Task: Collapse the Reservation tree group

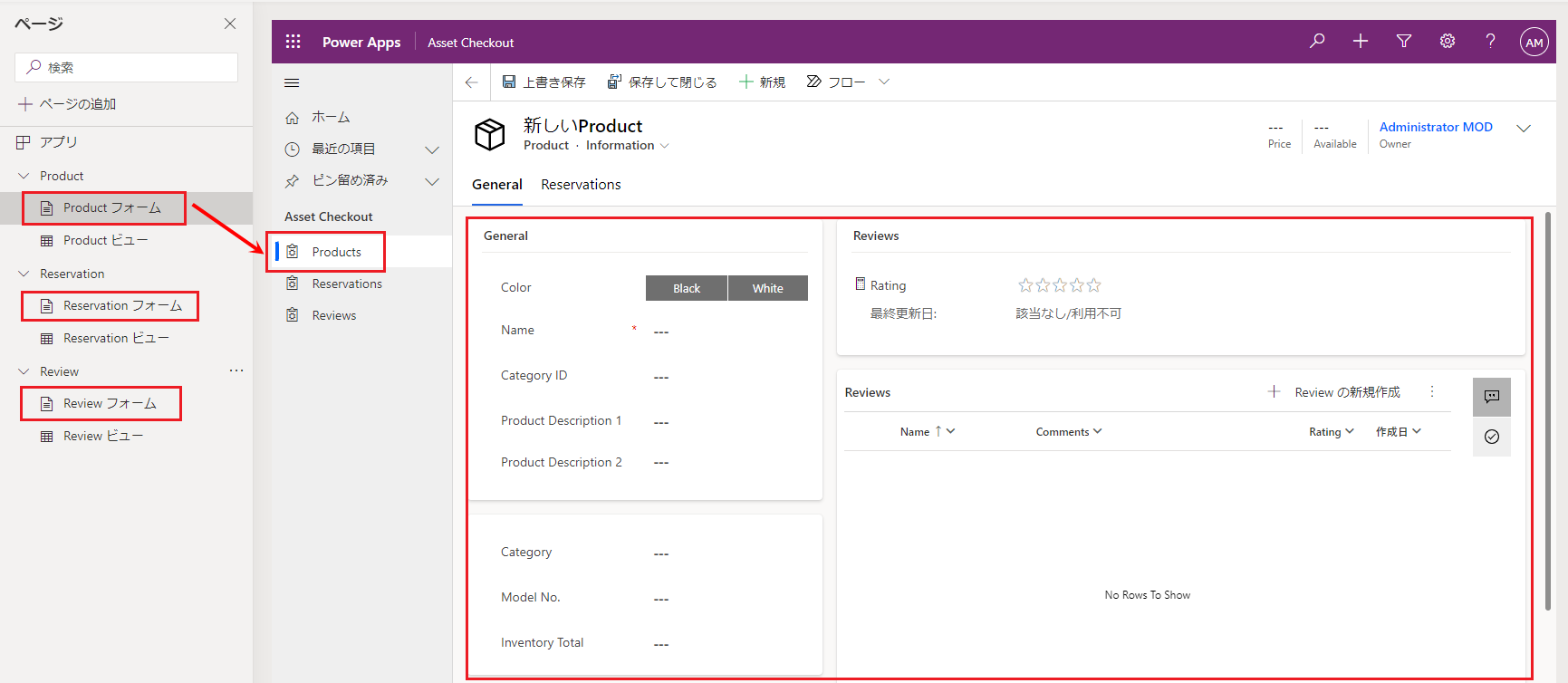Action: pos(24,274)
